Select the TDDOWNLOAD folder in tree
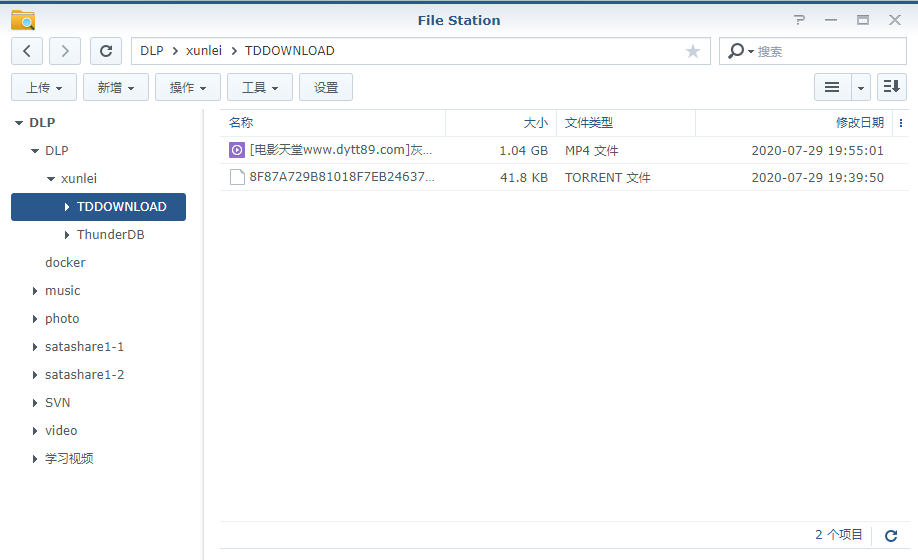Screen dimensions: 918x560 [98, 207]
